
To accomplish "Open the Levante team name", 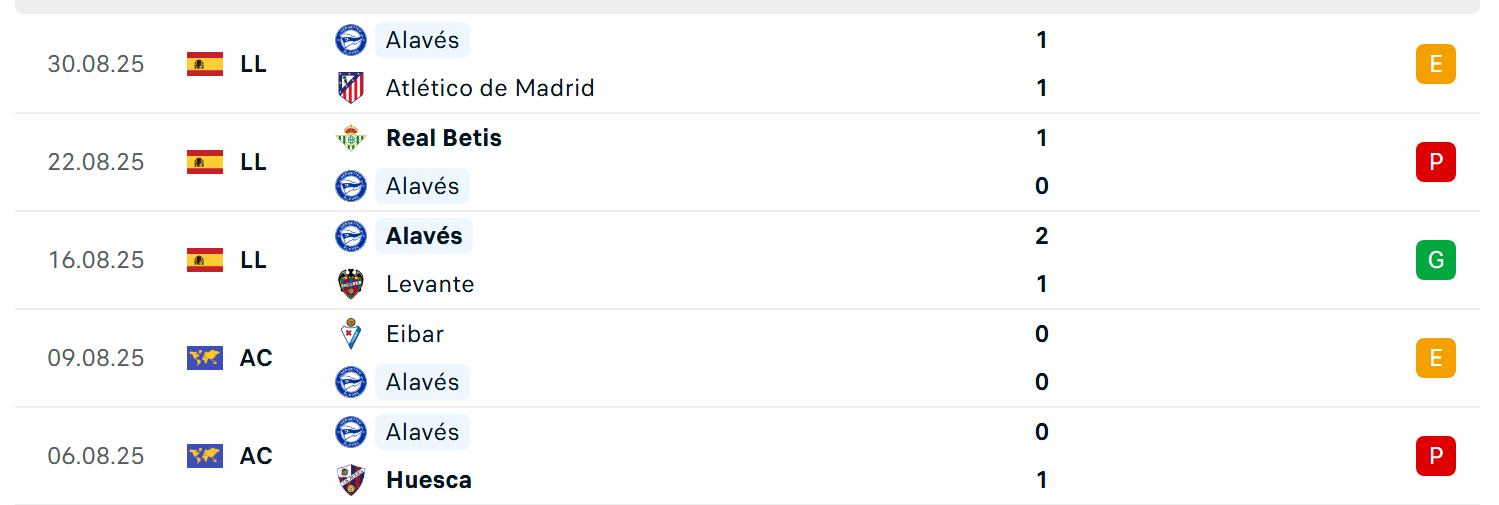I will click(430, 284).
